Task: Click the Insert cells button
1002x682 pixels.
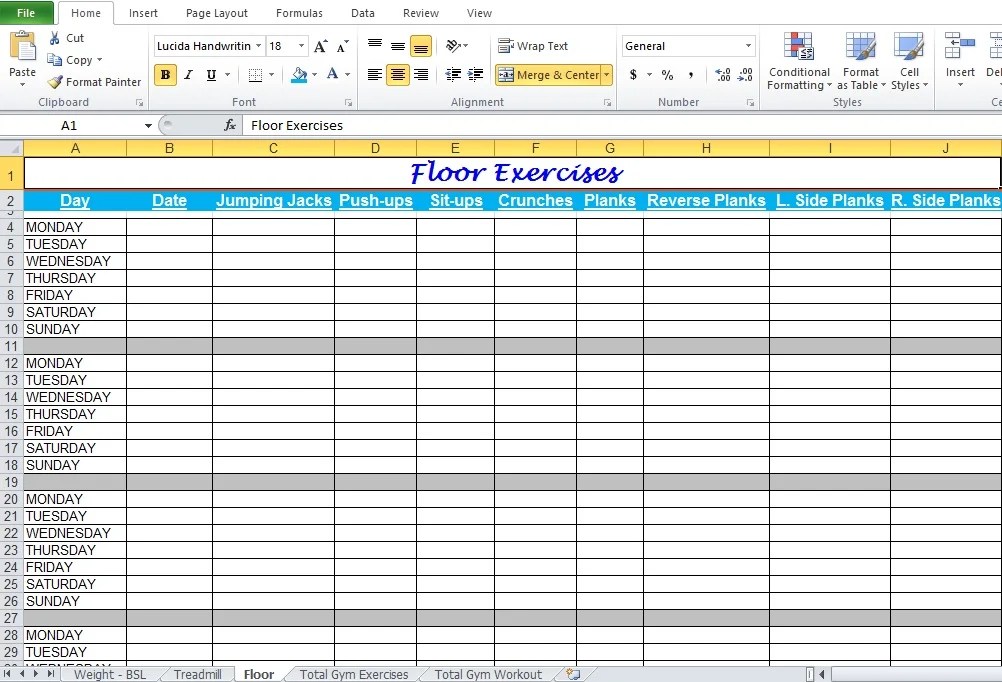Action: click(958, 60)
